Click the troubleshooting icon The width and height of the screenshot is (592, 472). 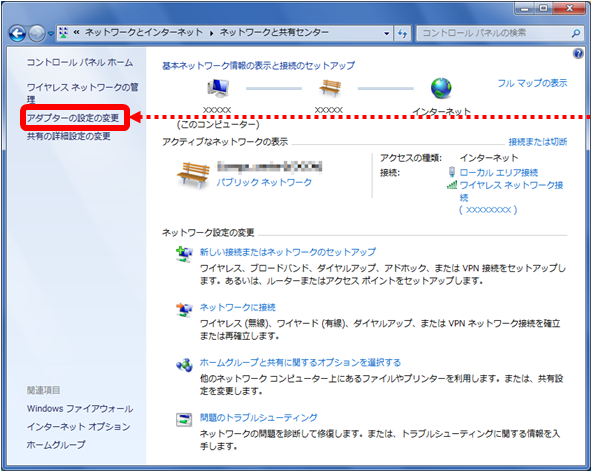pyautogui.click(x=184, y=420)
